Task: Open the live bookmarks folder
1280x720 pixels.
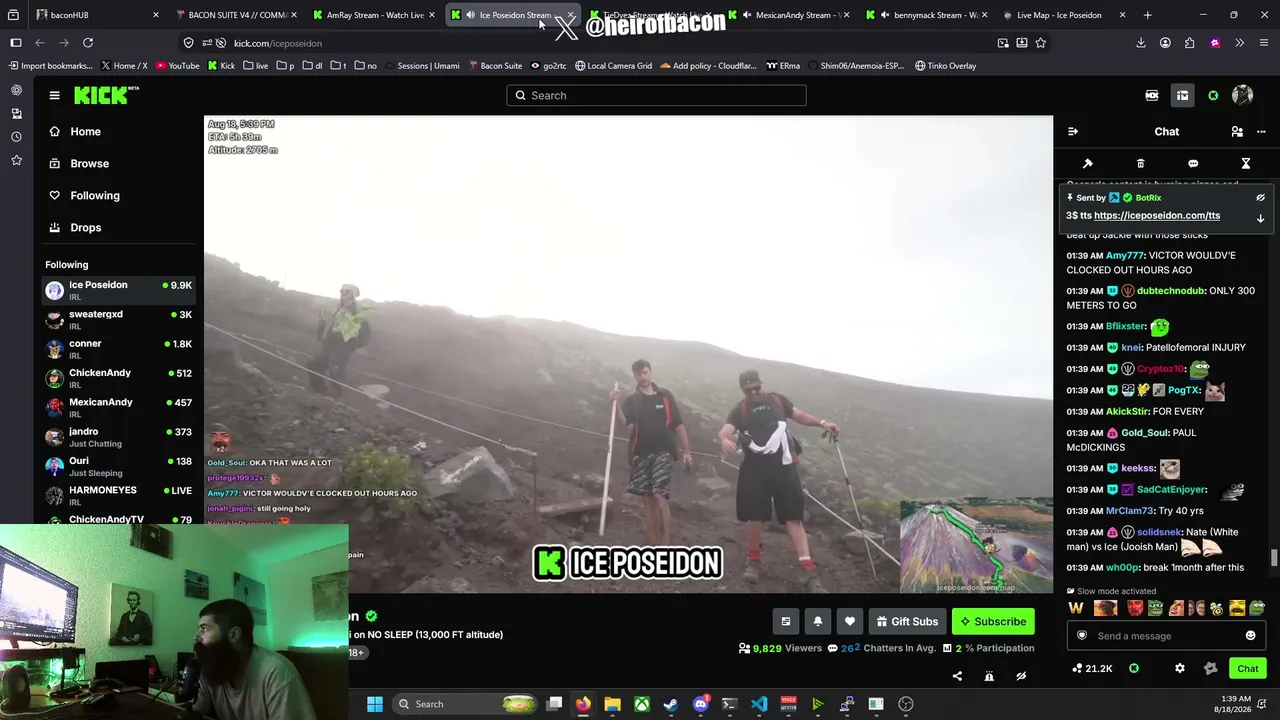Action: click(256, 66)
